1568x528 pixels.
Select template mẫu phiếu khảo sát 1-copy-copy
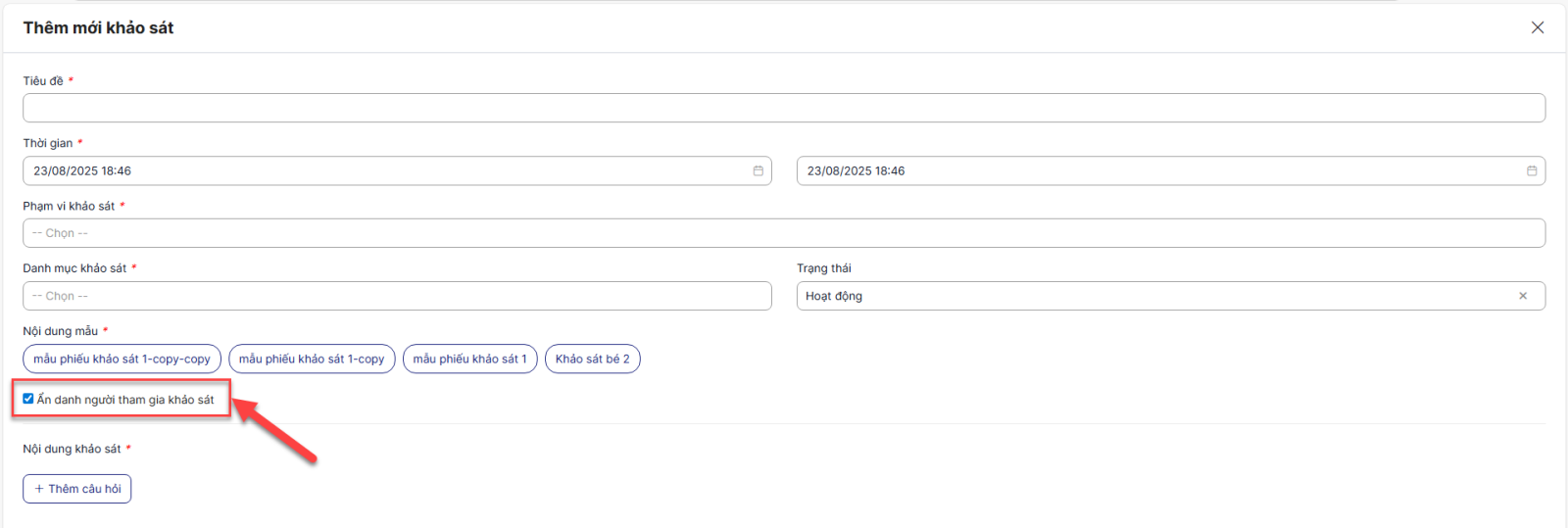point(122,360)
